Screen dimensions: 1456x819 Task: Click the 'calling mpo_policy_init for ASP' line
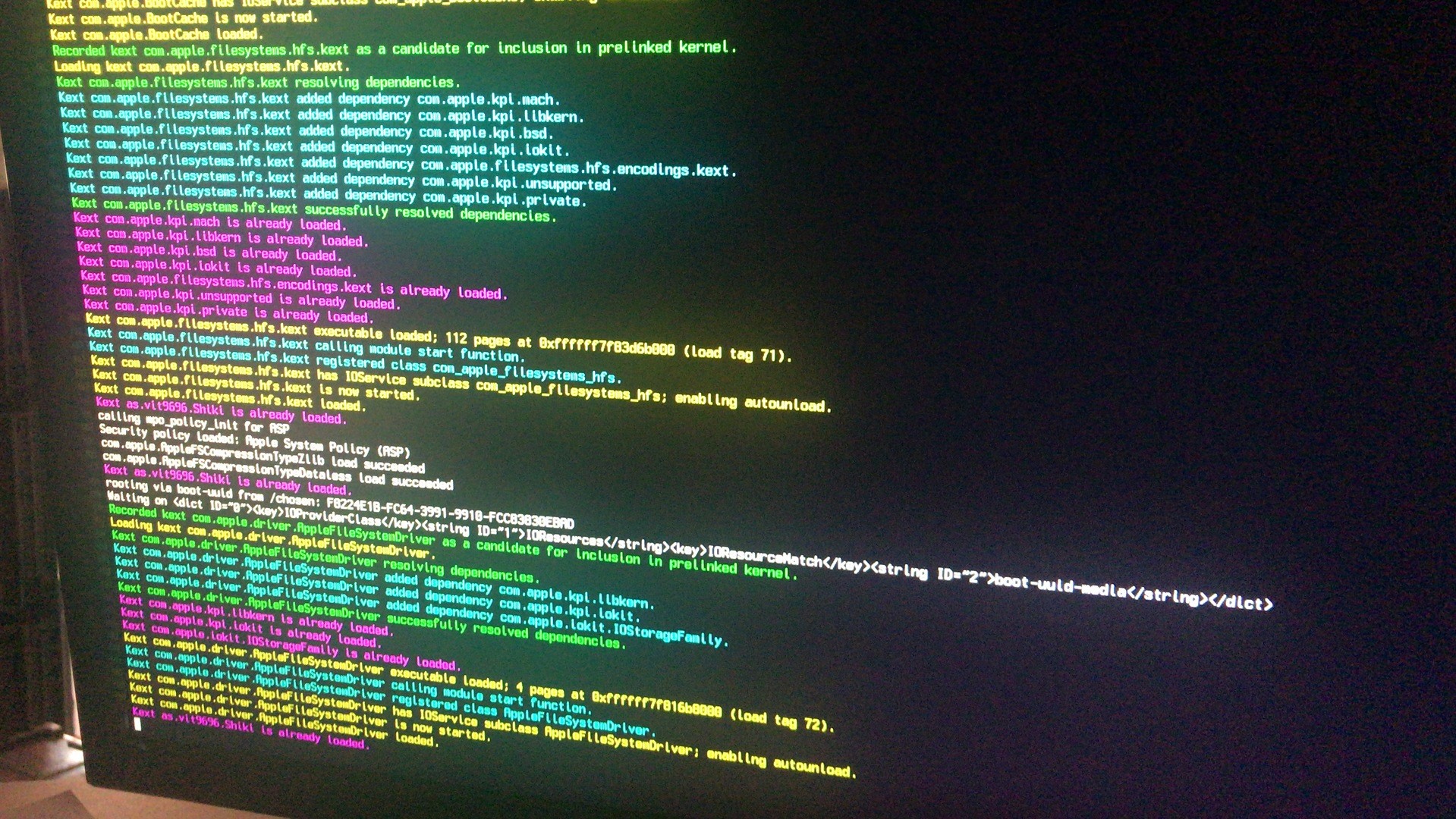click(x=193, y=422)
